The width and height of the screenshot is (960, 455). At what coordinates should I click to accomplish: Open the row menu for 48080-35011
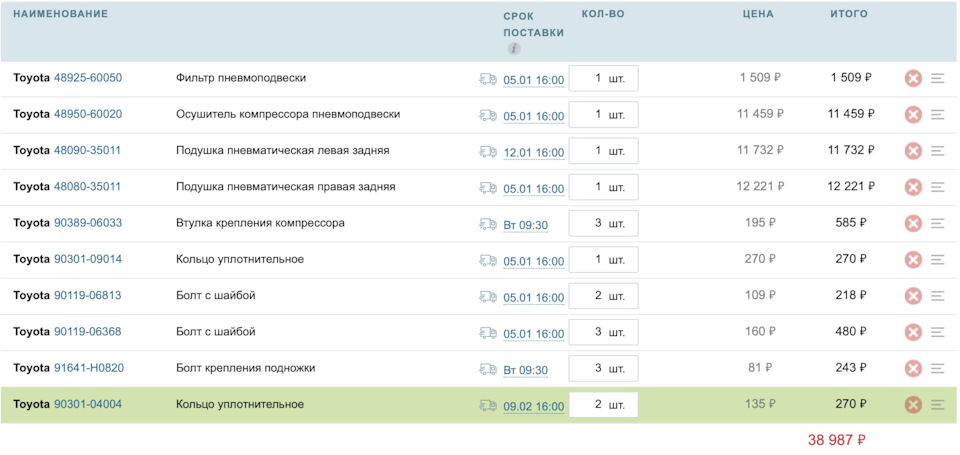937,187
